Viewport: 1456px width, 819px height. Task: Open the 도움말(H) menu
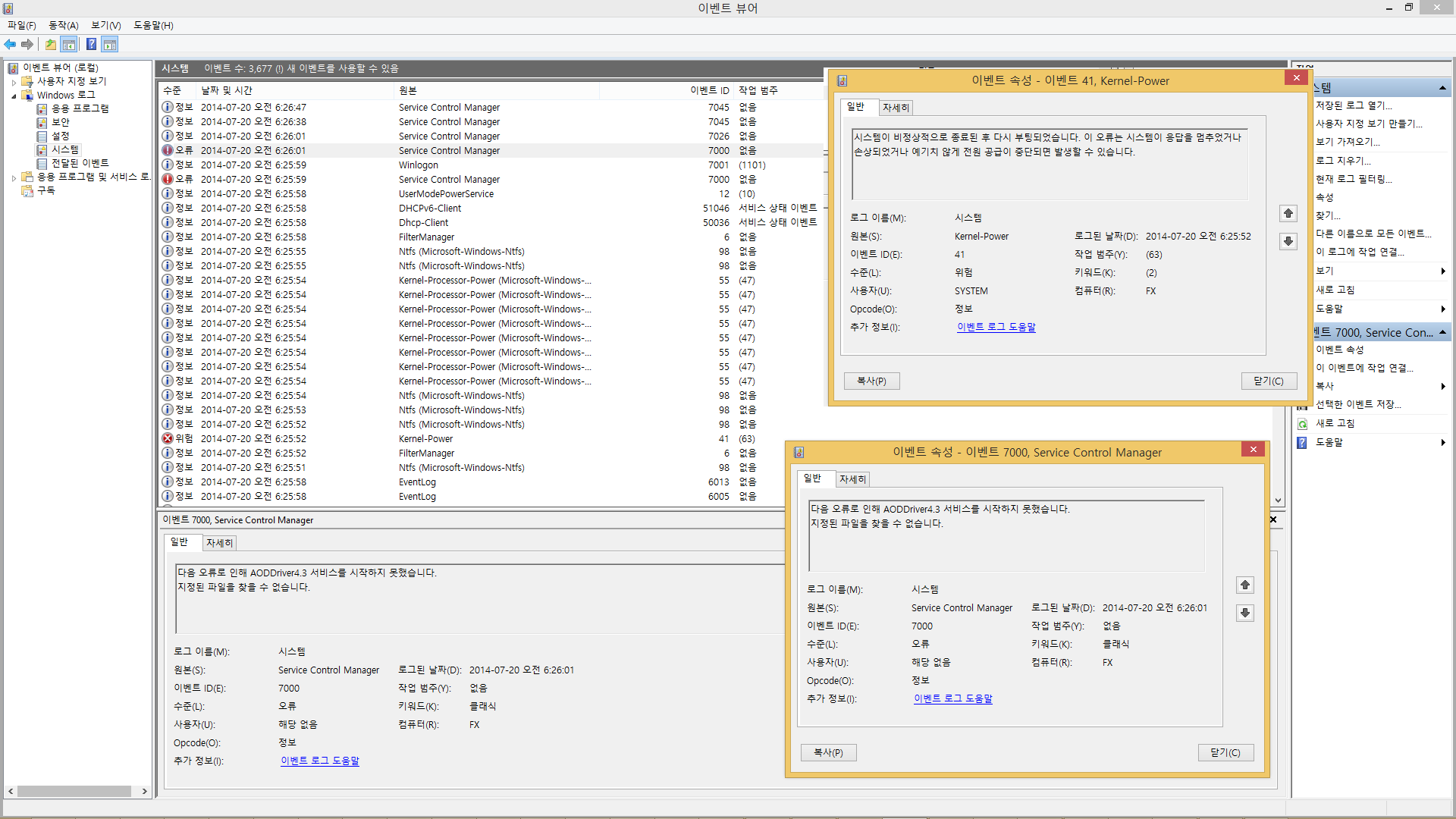[x=153, y=26]
